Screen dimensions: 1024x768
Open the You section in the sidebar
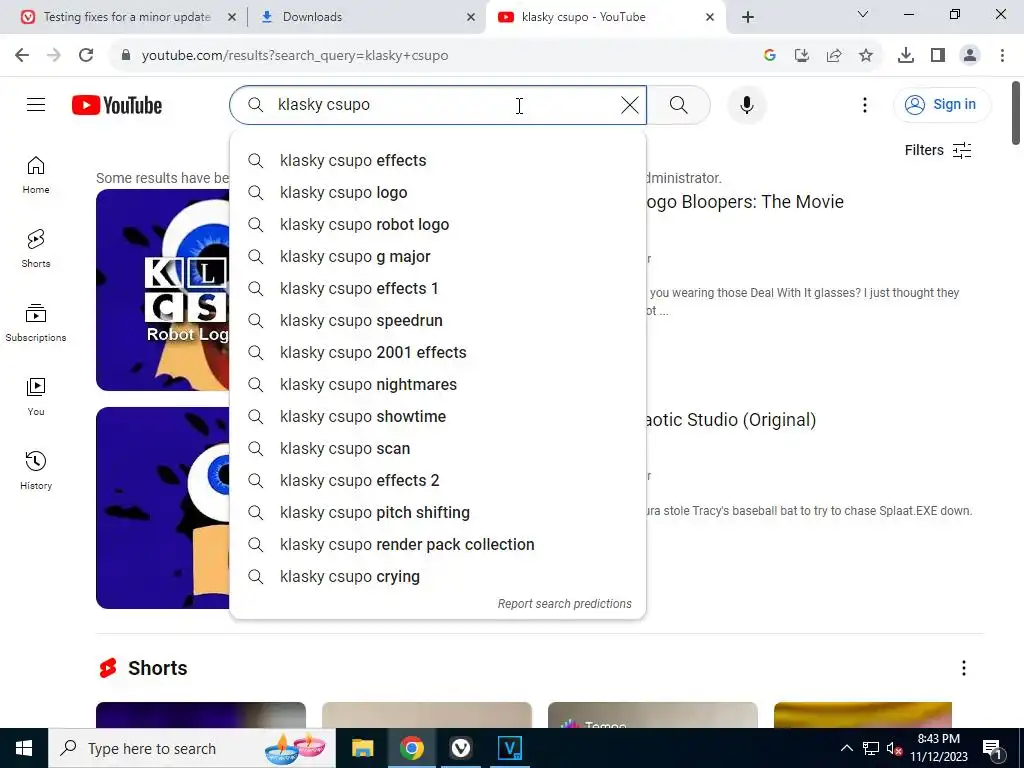pos(36,396)
